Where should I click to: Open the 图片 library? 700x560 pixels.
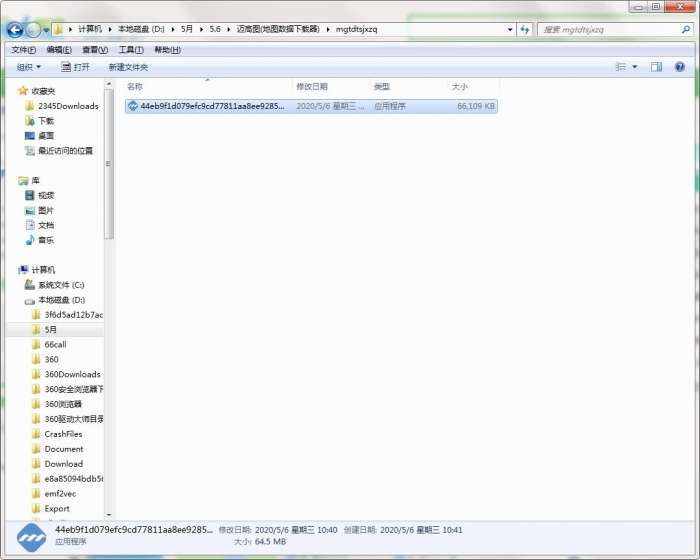click(46, 210)
